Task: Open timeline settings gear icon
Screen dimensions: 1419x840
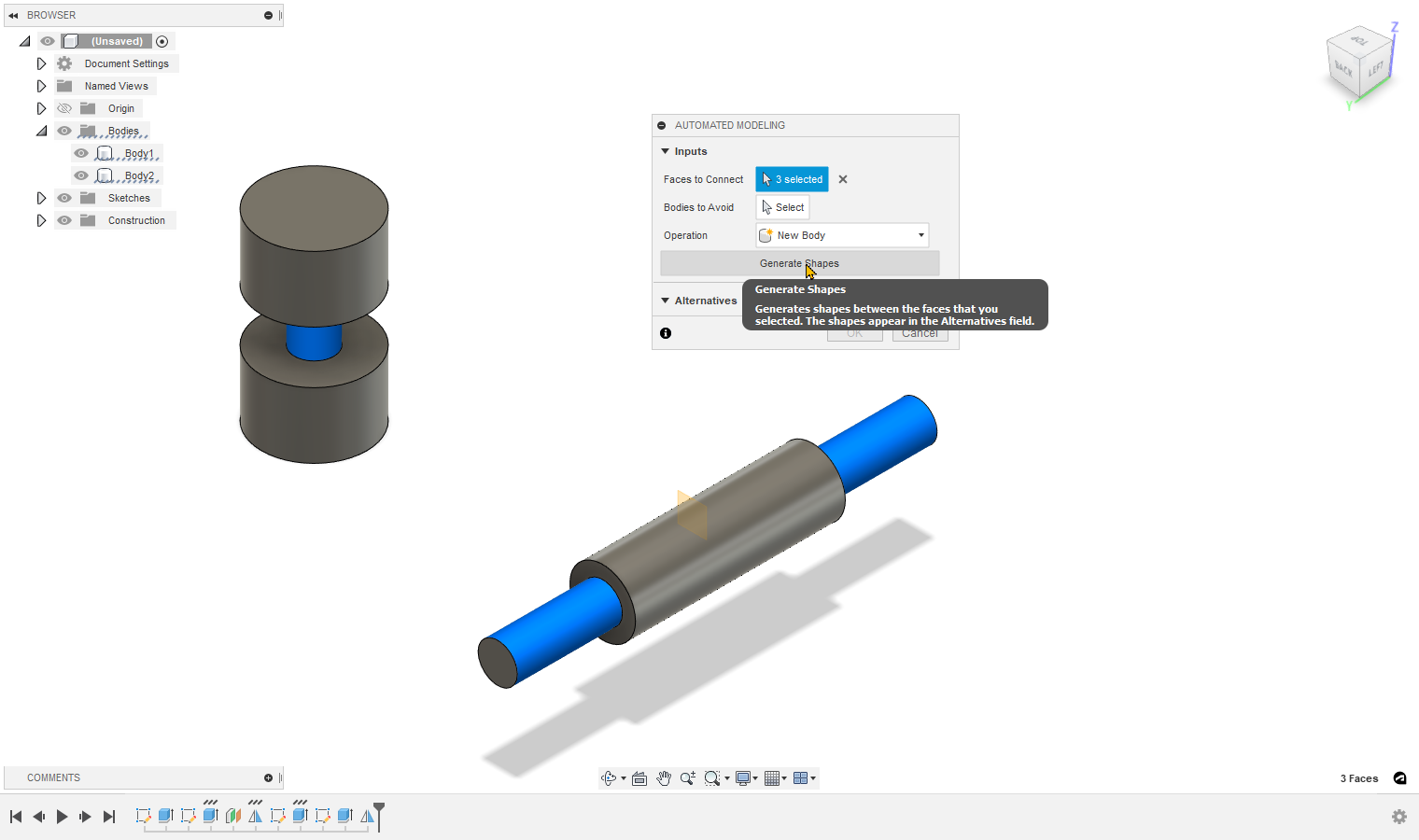Action: pyautogui.click(x=1398, y=817)
